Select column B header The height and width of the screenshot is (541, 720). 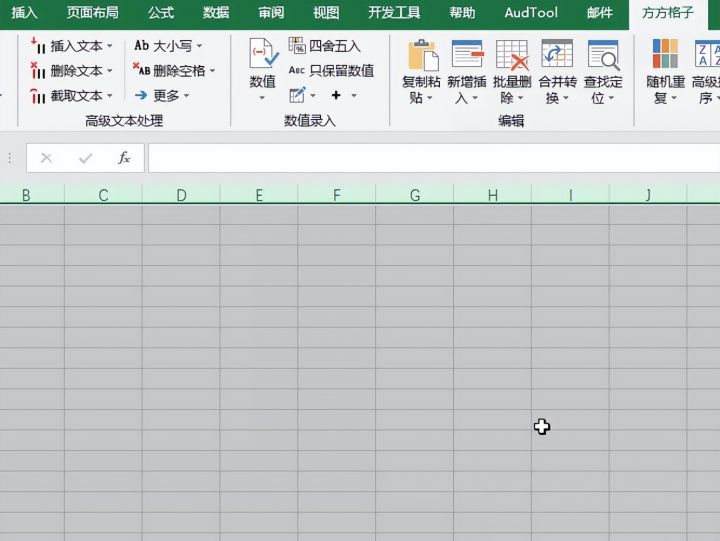coord(32,195)
